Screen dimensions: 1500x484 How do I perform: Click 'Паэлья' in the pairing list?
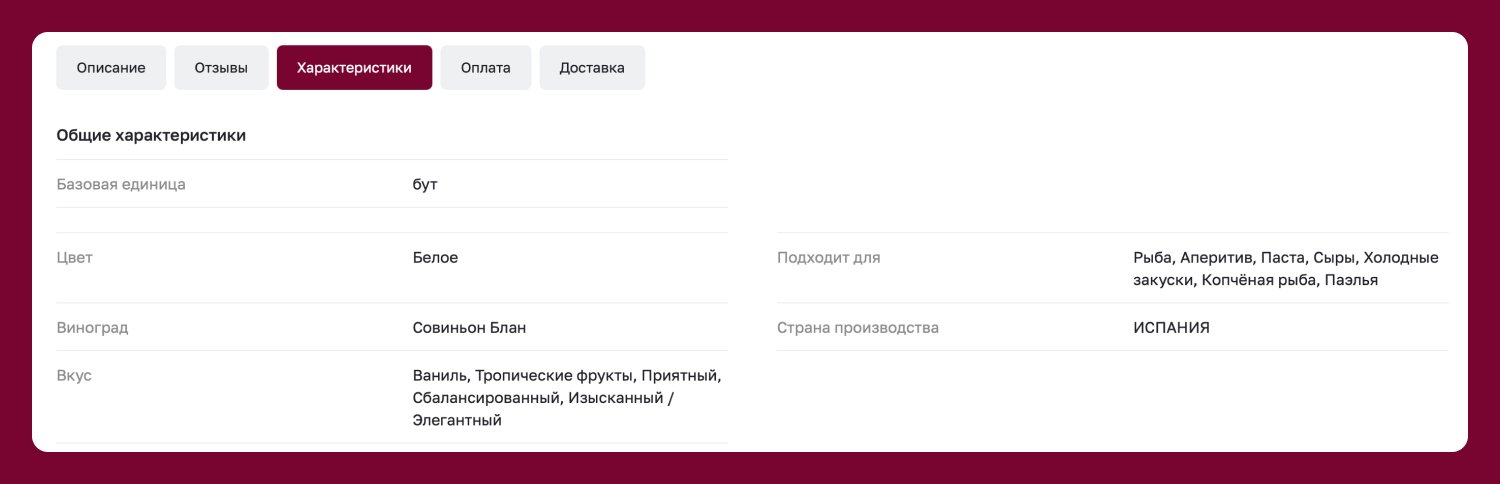pos(1352,280)
